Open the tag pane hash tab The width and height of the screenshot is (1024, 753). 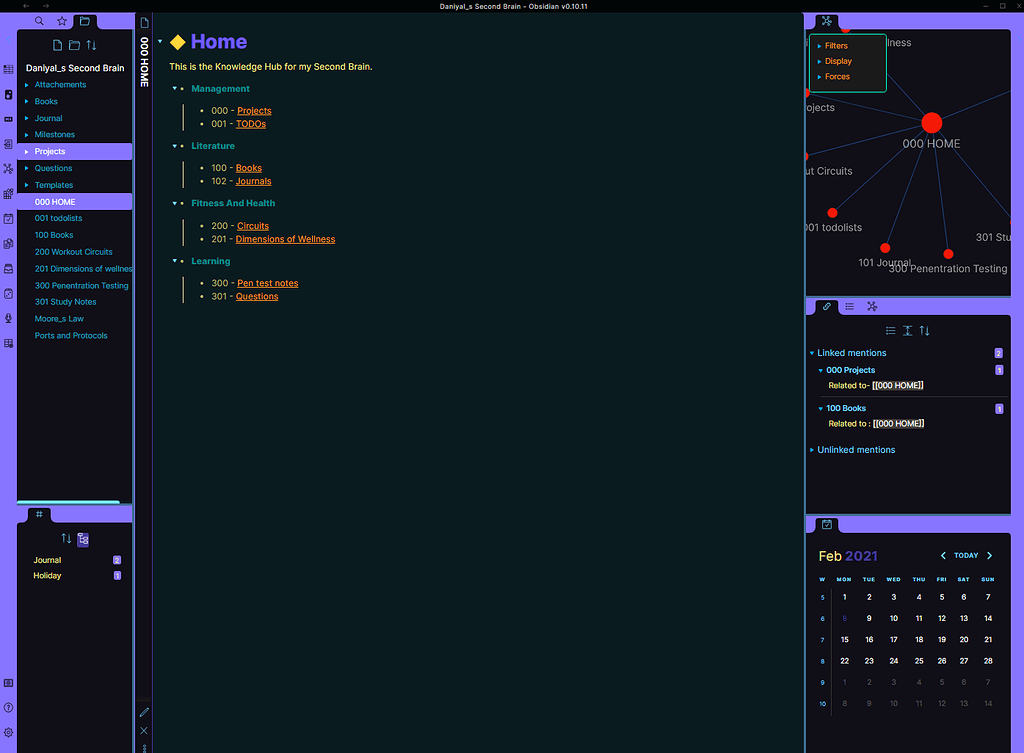(x=39, y=515)
